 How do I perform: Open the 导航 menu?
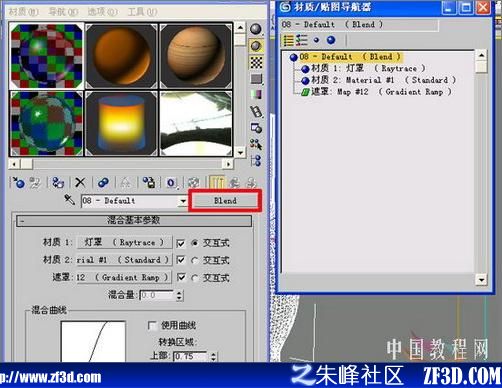click(x=63, y=12)
